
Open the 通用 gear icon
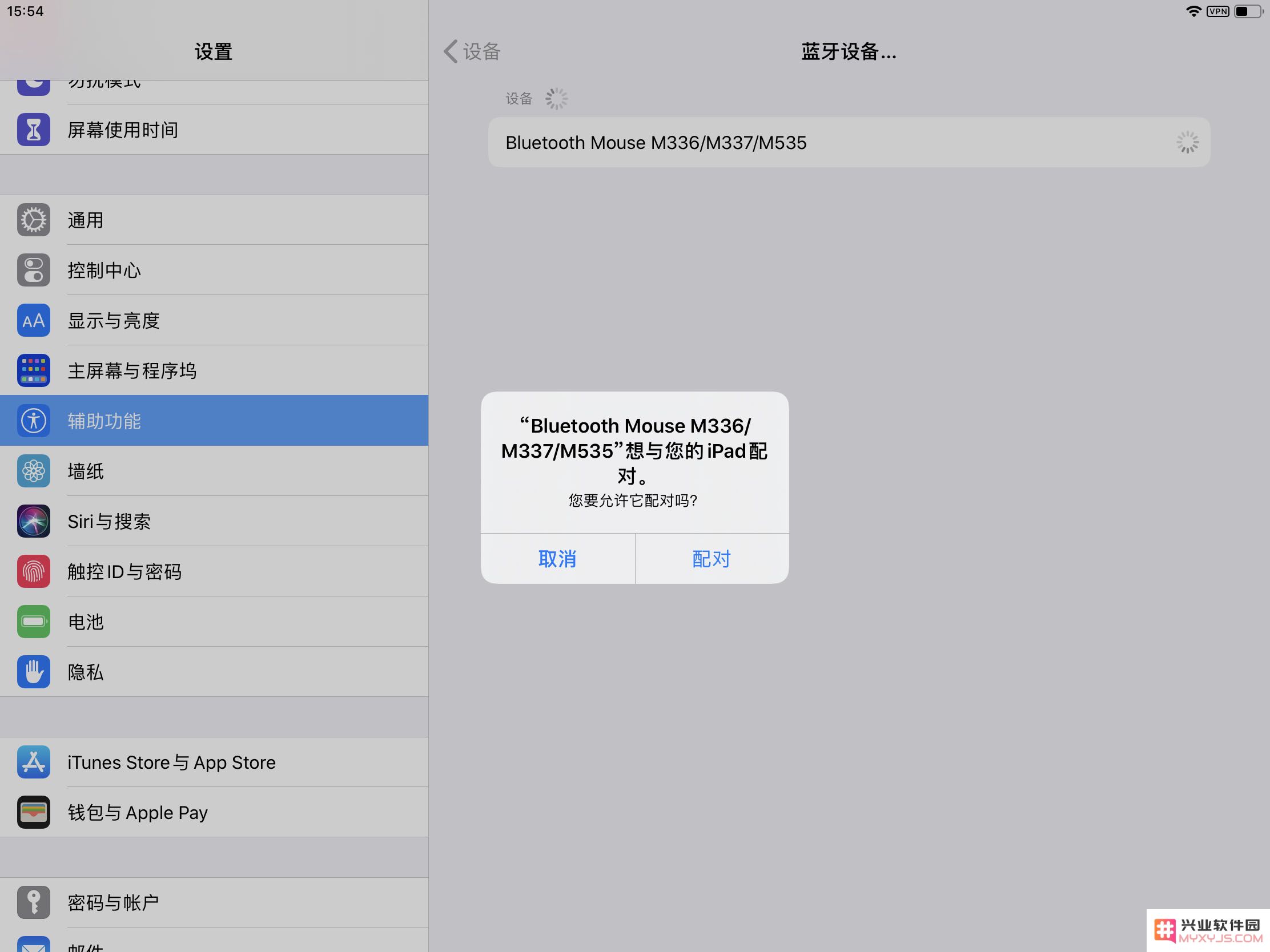[x=33, y=220]
